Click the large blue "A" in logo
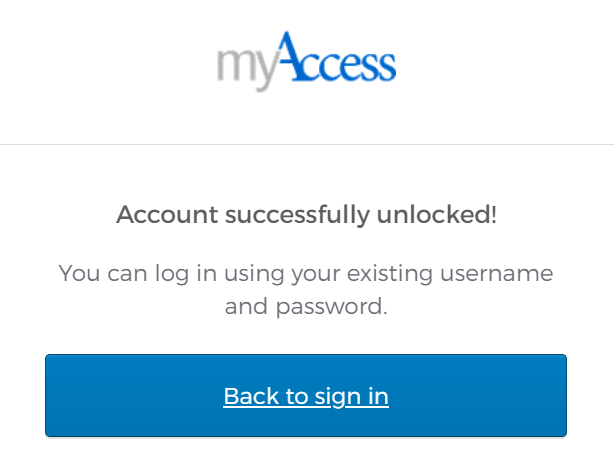614x472 pixels. pos(287,56)
